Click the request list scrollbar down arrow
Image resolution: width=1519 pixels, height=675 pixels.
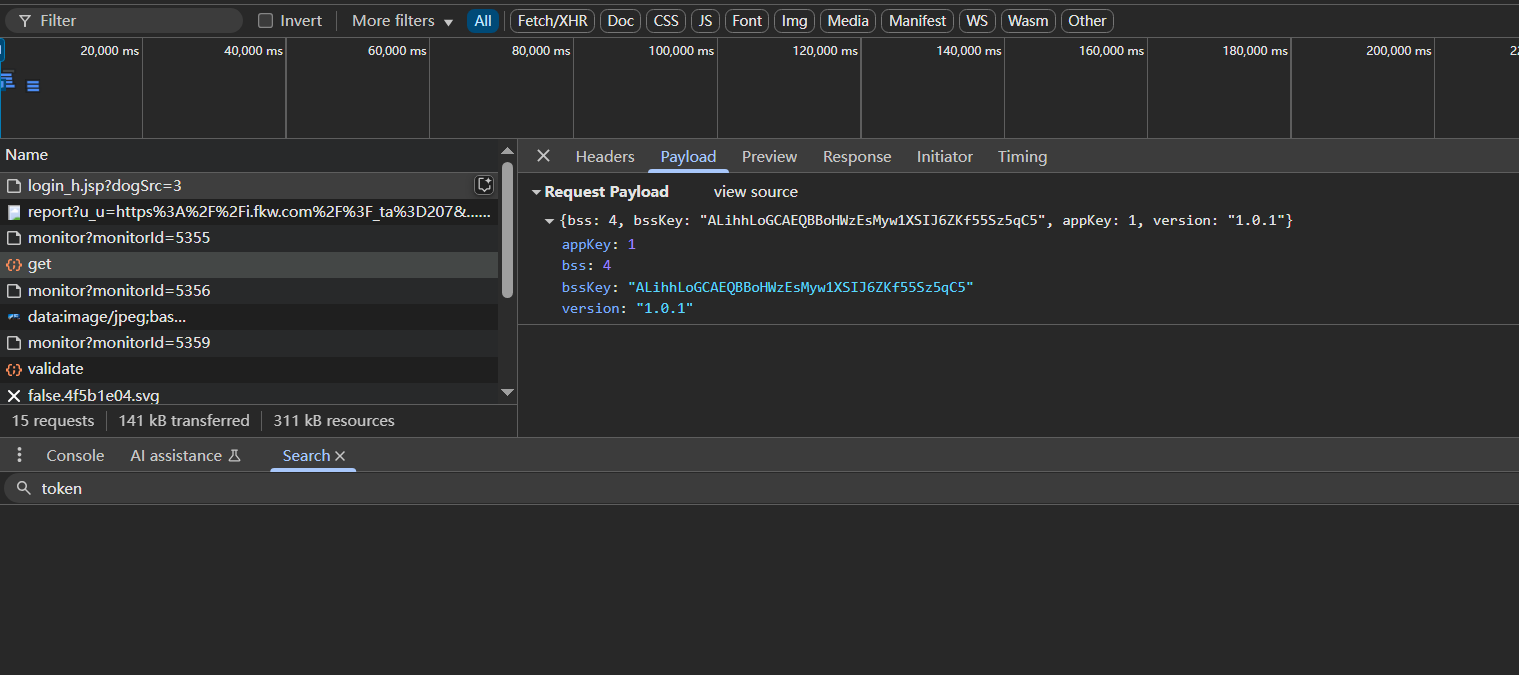pyautogui.click(x=507, y=393)
